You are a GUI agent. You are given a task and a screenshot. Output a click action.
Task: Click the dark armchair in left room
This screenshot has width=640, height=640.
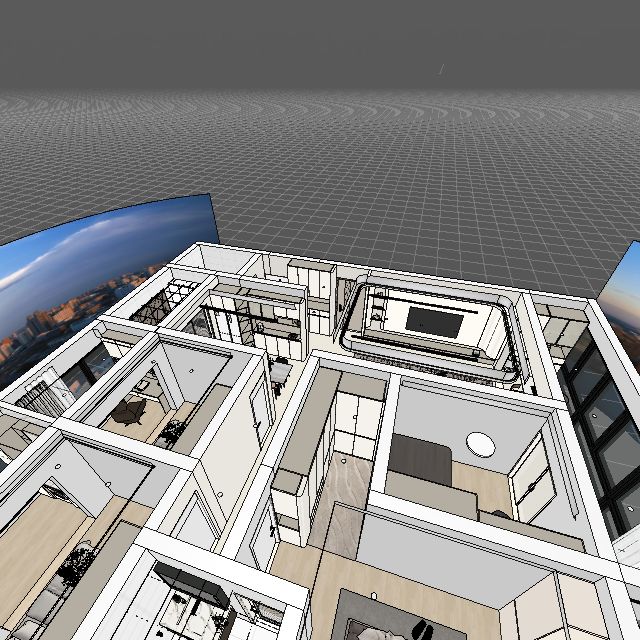[x=130, y=411]
